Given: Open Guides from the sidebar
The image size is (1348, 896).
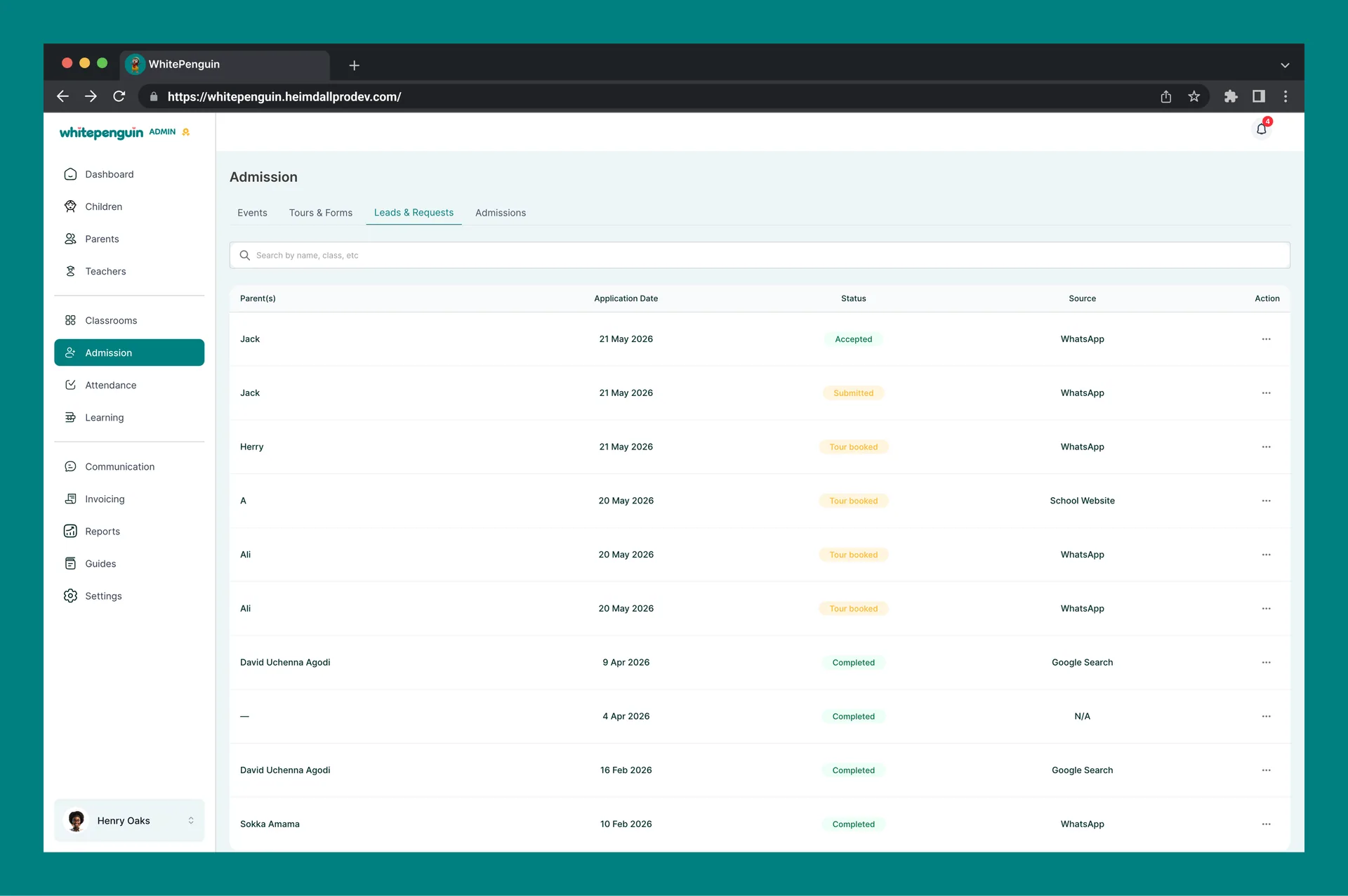Looking at the screenshot, I should click(x=129, y=563).
